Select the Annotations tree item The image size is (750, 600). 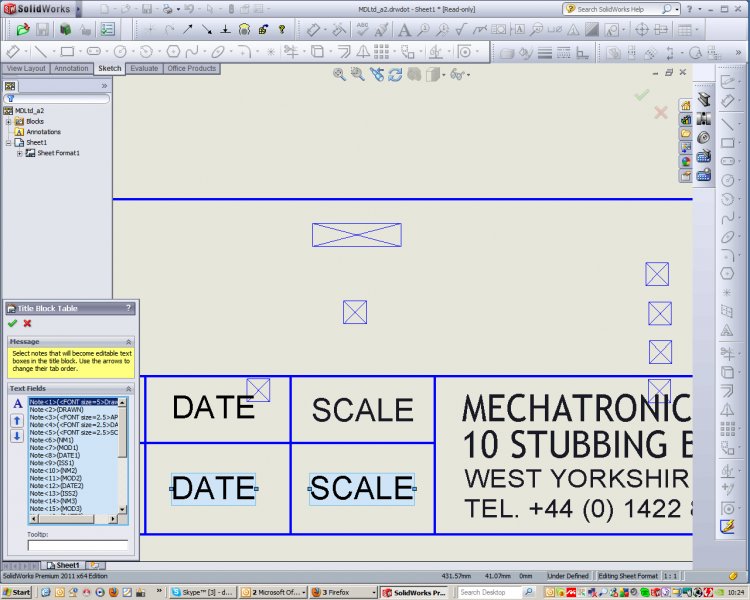(38, 132)
